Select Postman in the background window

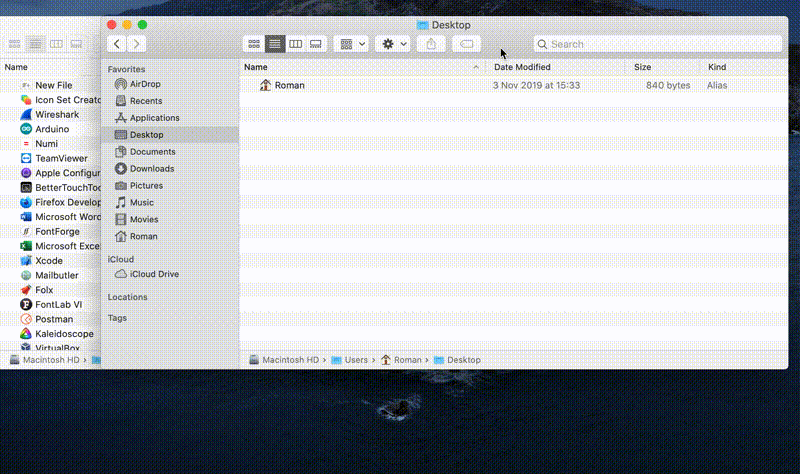click(x=51, y=319)
